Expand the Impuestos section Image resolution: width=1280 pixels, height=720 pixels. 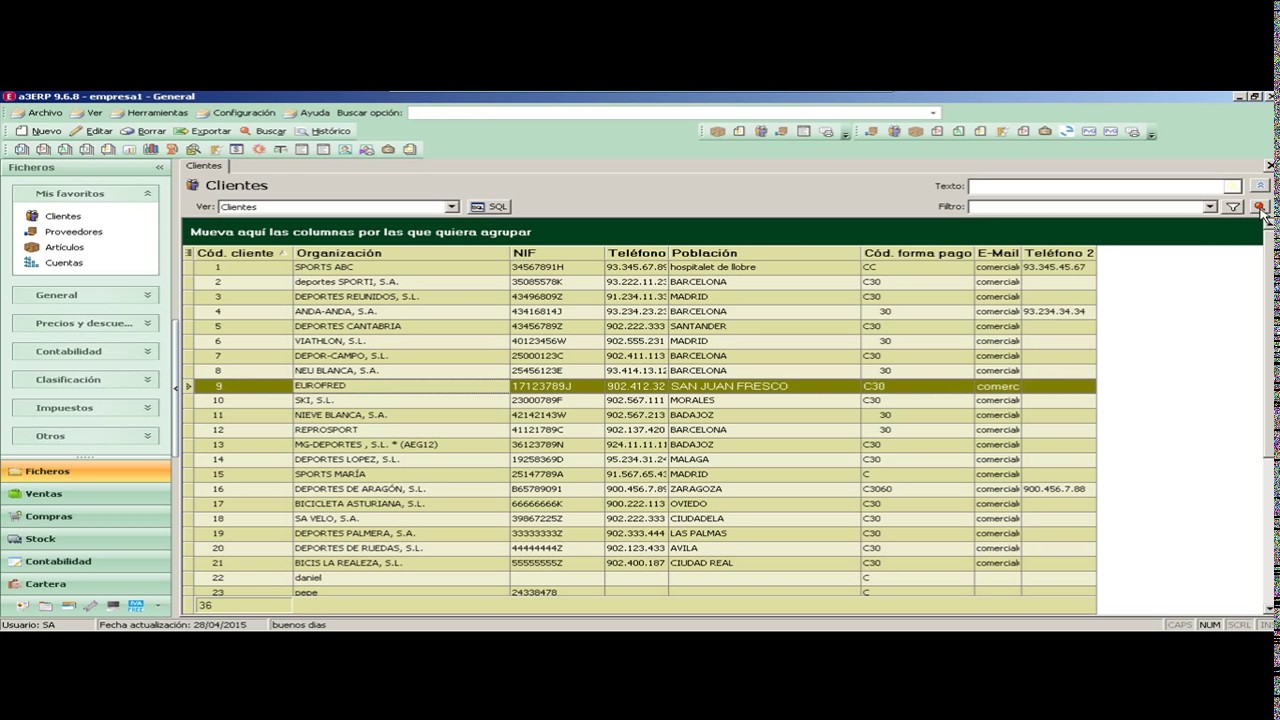pos(85,408)
